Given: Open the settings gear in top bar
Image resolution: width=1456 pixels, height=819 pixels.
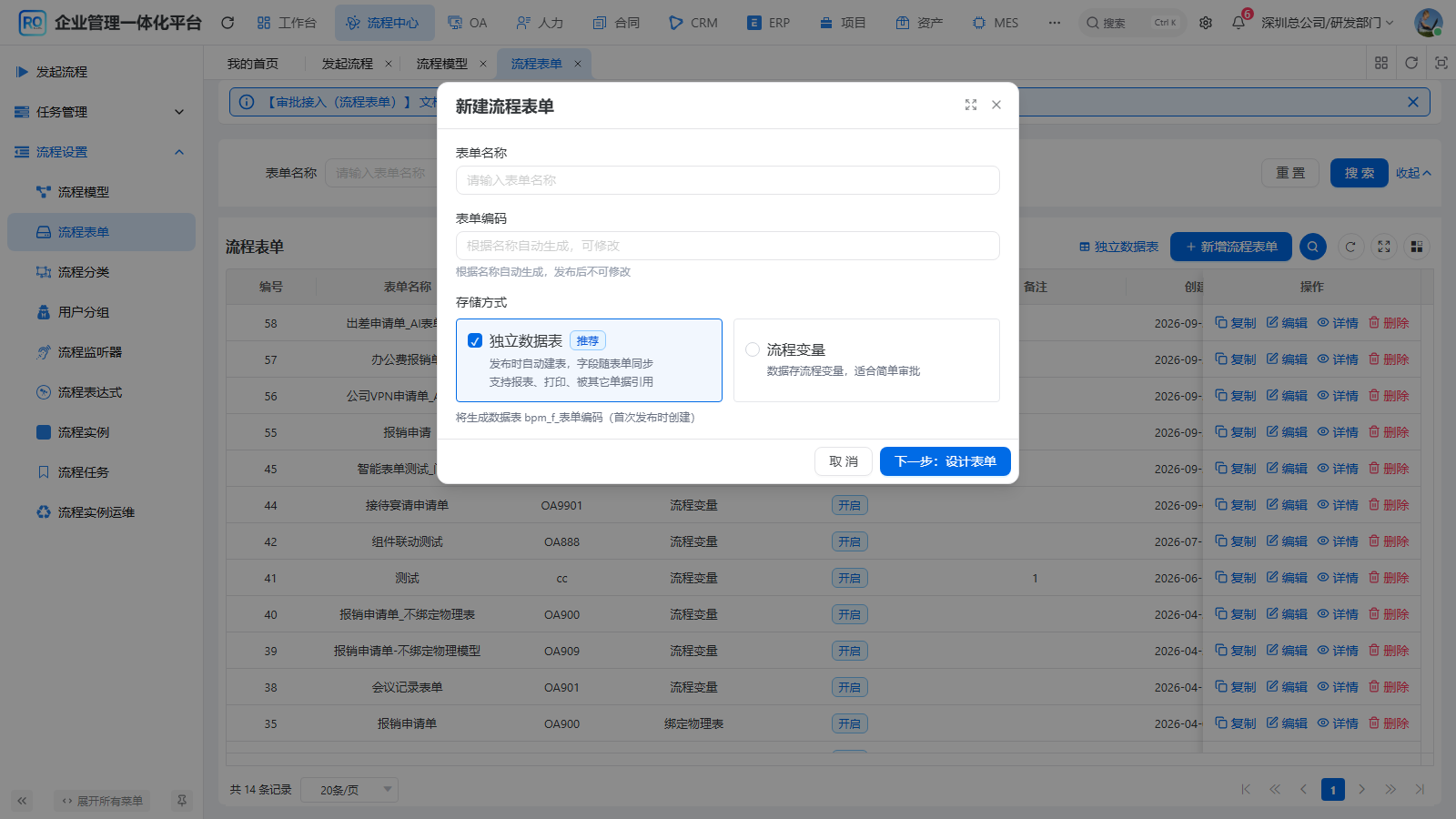Looking at the screenshot, I should pyautogui.click(x=1206, y=23).
